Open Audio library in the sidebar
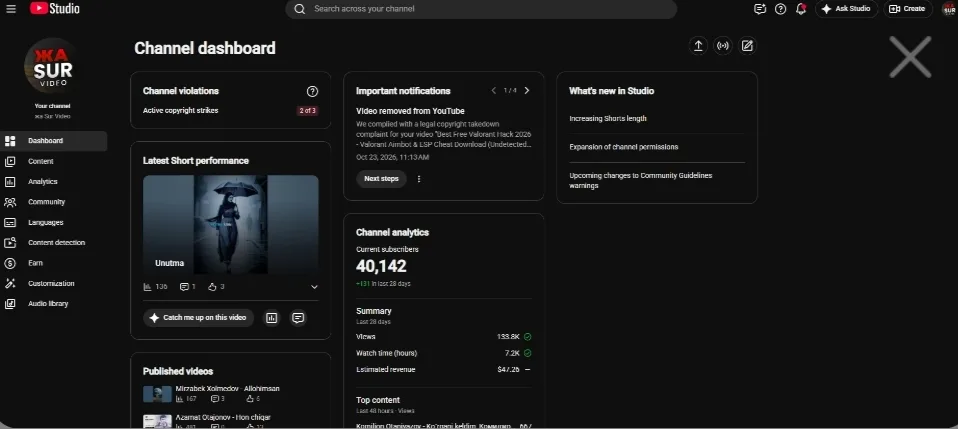The width and height of the screenshot is (958, 429). pyautogui.click(x=54, y=304)
